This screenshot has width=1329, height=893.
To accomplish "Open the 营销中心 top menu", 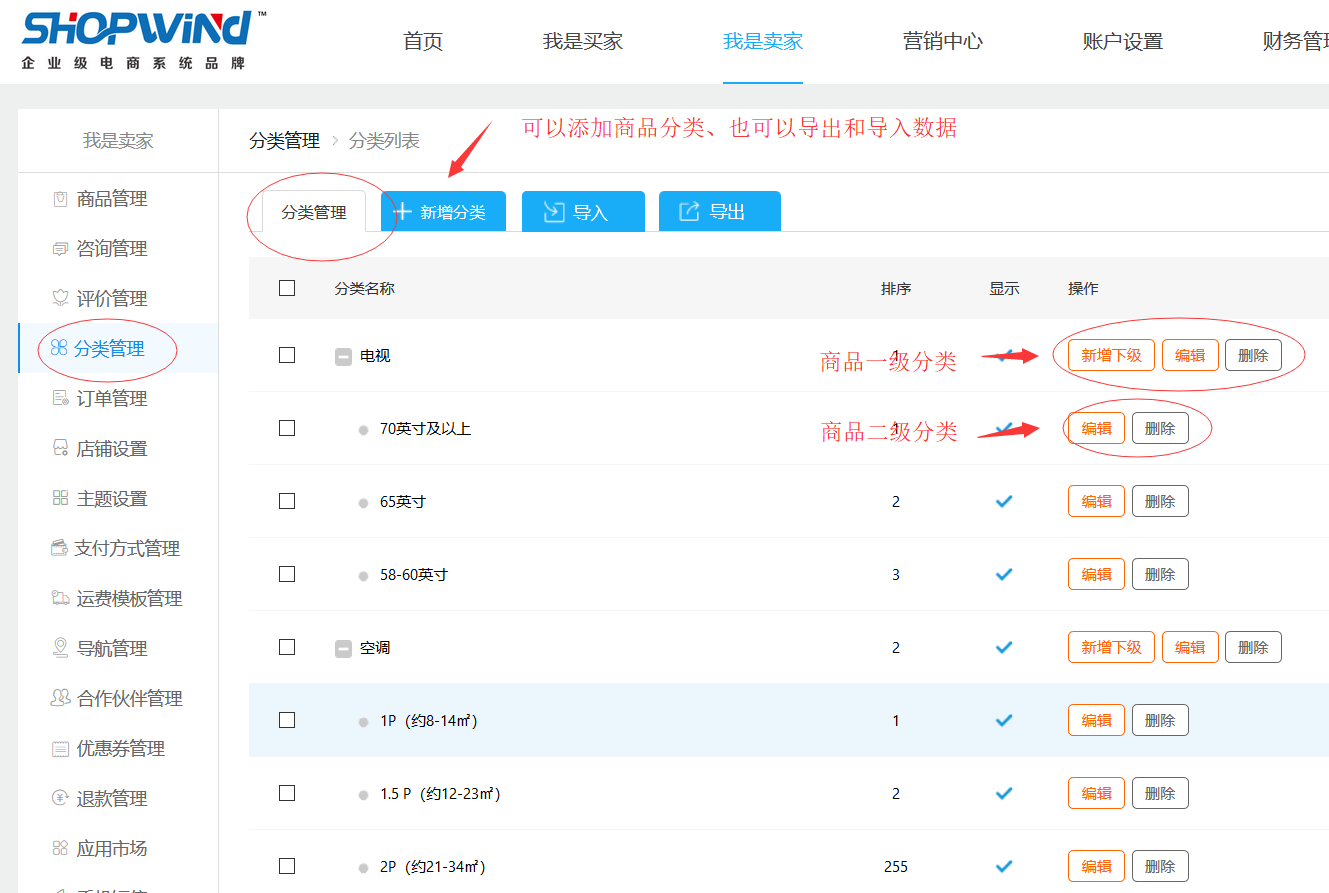I will point(943,42).
